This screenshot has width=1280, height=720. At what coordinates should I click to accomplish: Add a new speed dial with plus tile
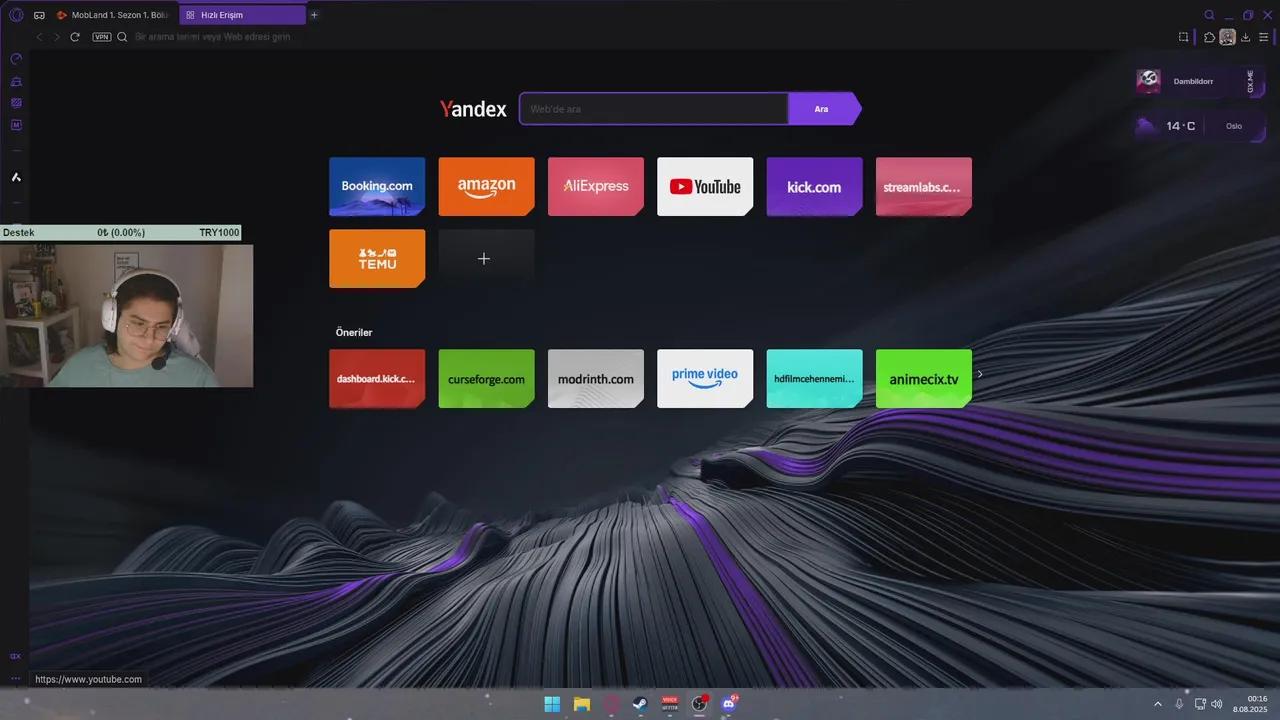coord(486,258)
